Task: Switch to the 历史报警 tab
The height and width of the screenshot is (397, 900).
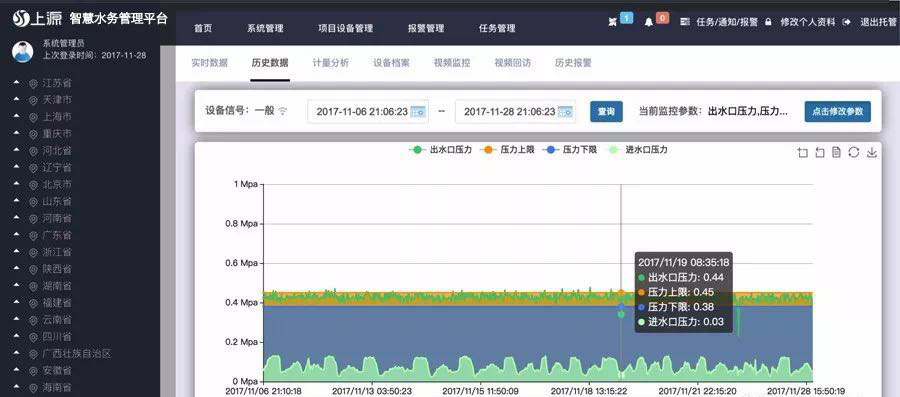Action: click(x=573, y=63)
